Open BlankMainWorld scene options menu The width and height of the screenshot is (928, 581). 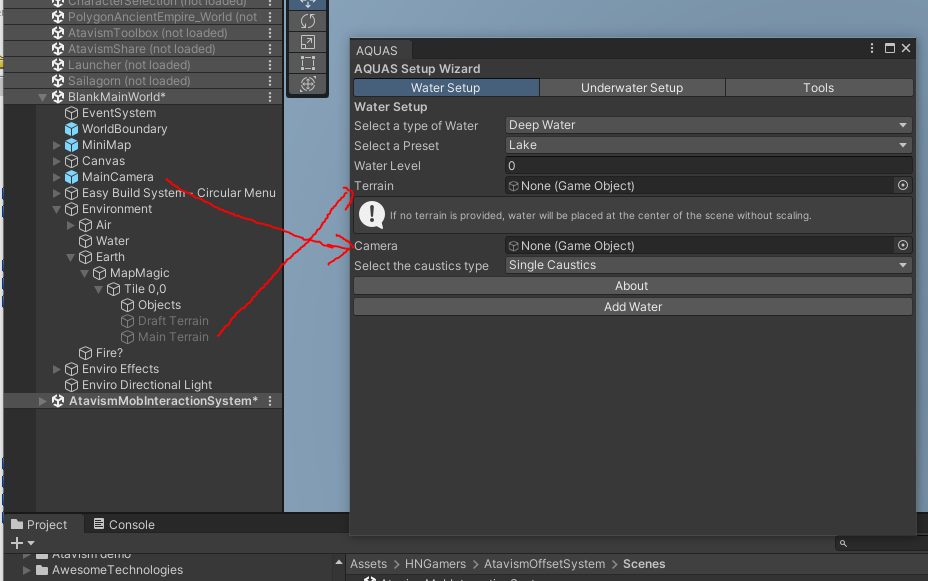coord(270,96)
